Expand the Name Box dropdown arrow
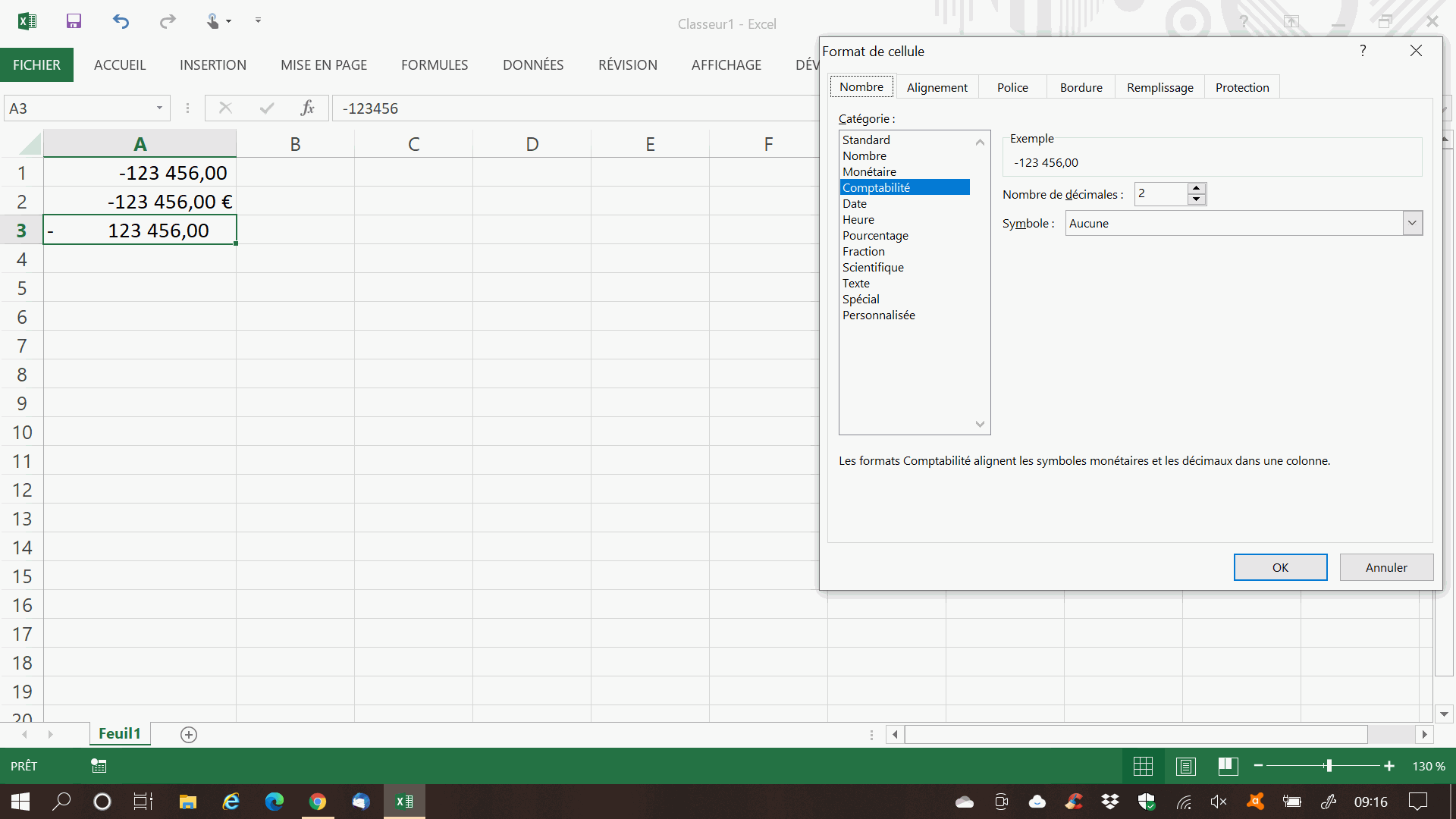Image resolution: width=1456 pixels, height=819 pixels. point(159,108)
